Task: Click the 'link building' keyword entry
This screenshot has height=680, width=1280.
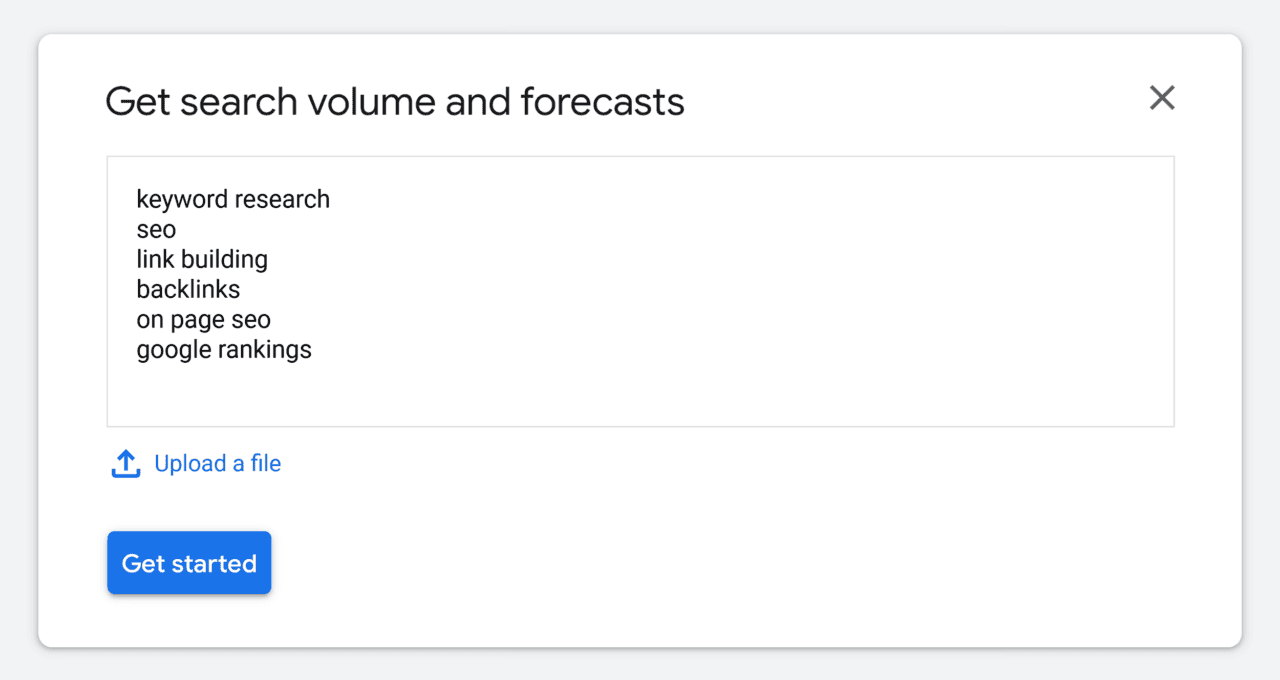Action: pyautogui.click(x=202, y=259)
